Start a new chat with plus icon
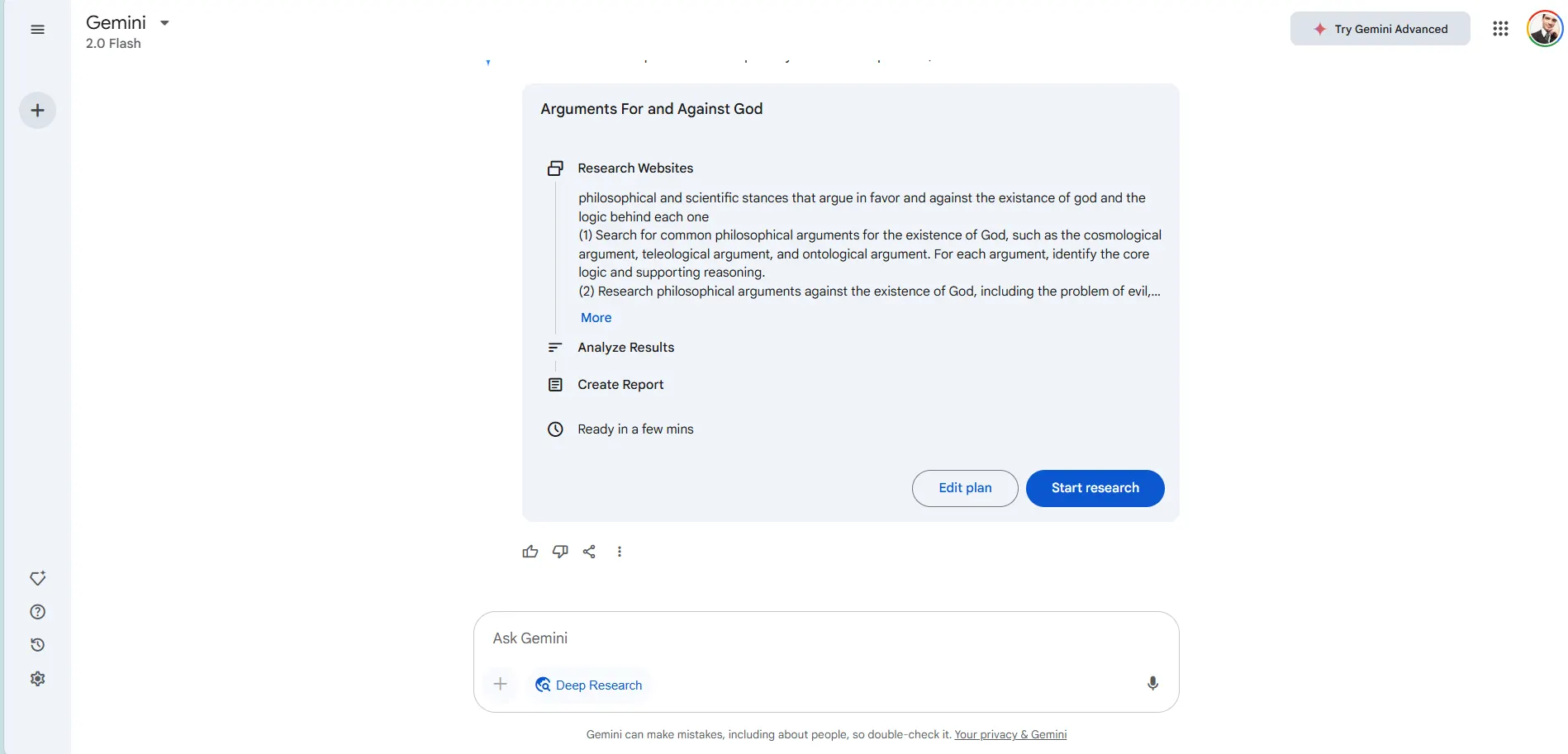Image resolution: width=1568 pixels, height=754 pixels. (x=37, y=111)
